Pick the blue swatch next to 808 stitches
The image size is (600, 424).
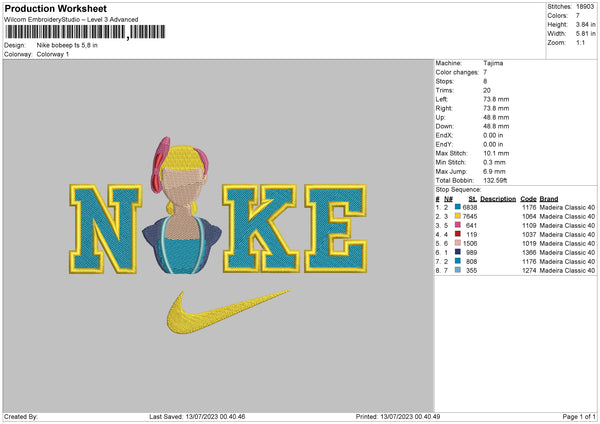[x=458, y=261]
